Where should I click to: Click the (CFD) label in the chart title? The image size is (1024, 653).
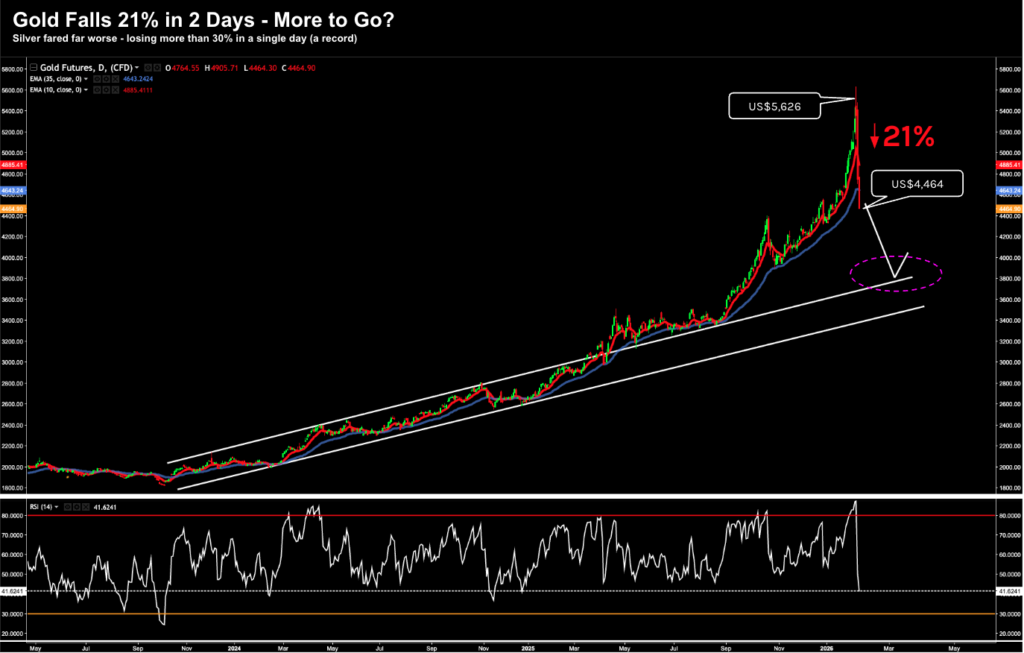tap(120, 67)
